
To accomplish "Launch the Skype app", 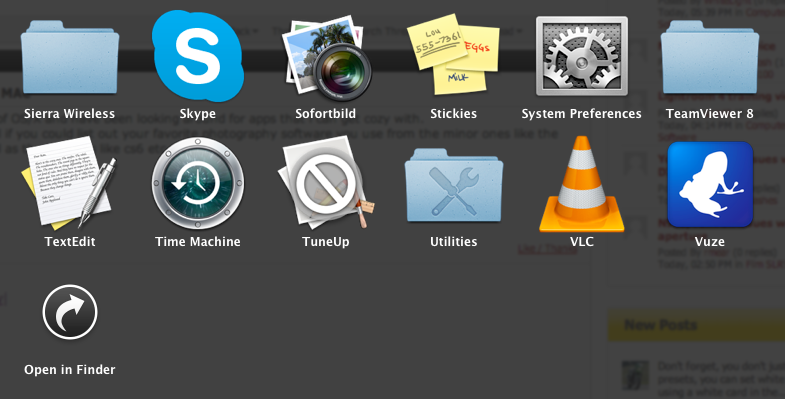I will tap(198, 56).
